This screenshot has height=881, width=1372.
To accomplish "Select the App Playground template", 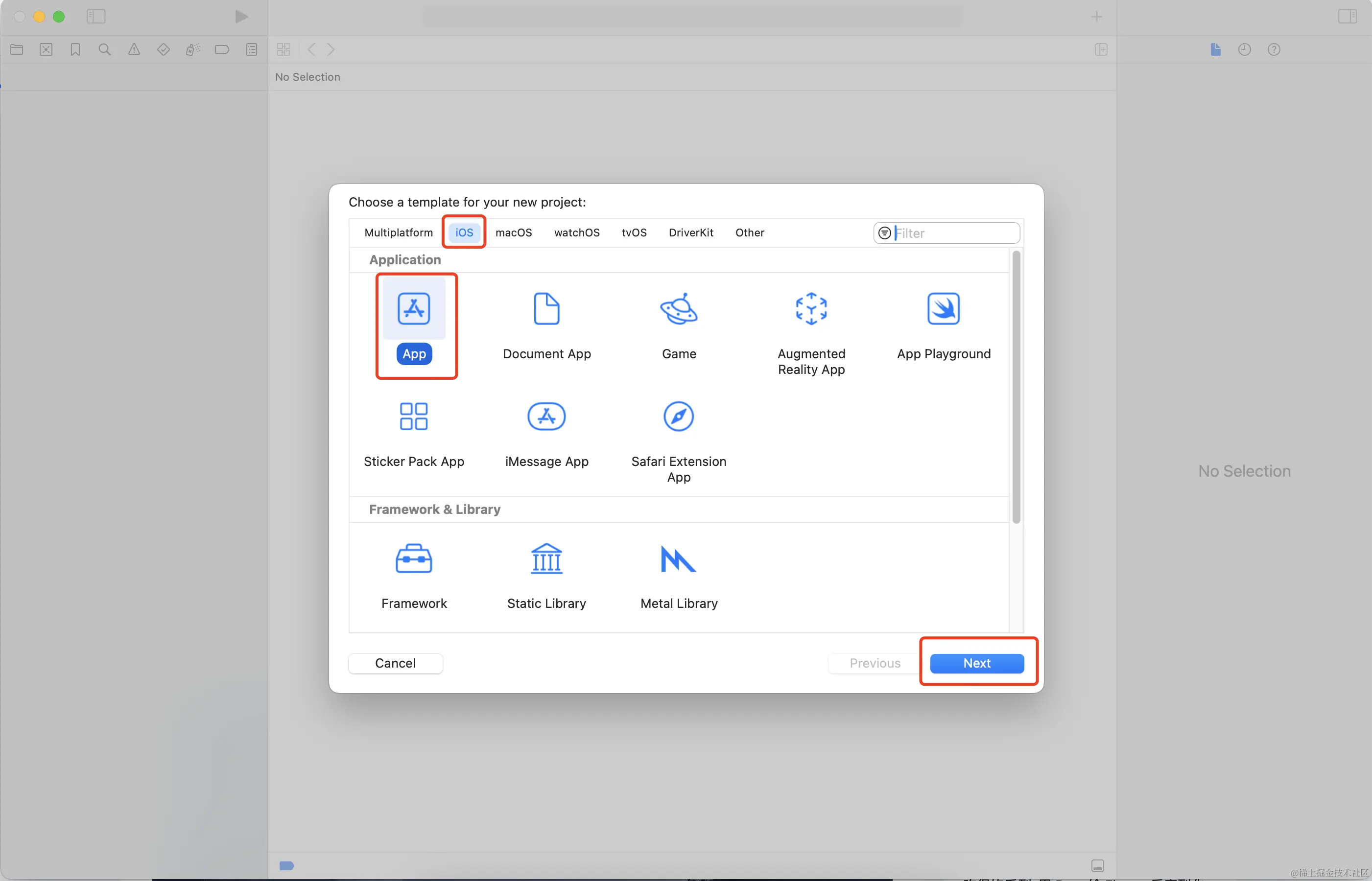I will 943,309.
